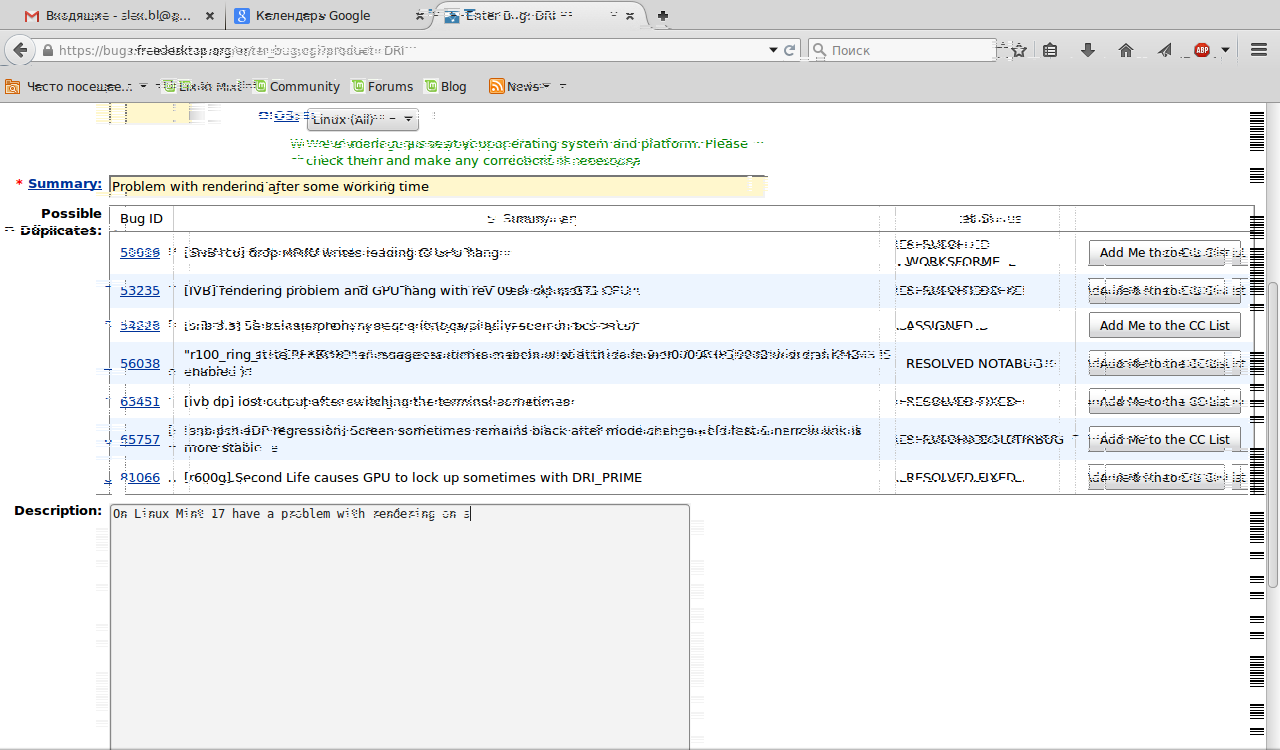
Task: Open the bookmarks list icon
Action: [x=1049, y=50]
